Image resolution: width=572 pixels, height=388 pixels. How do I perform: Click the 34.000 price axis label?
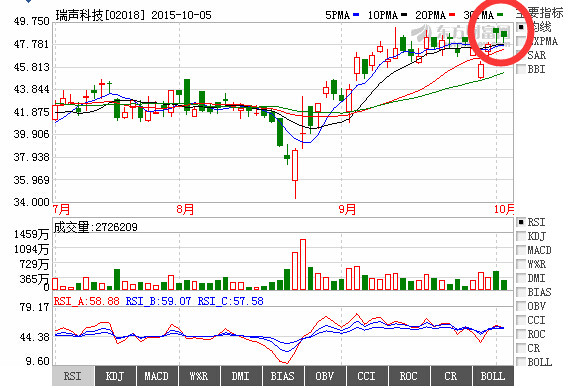(x=31, y=202)
